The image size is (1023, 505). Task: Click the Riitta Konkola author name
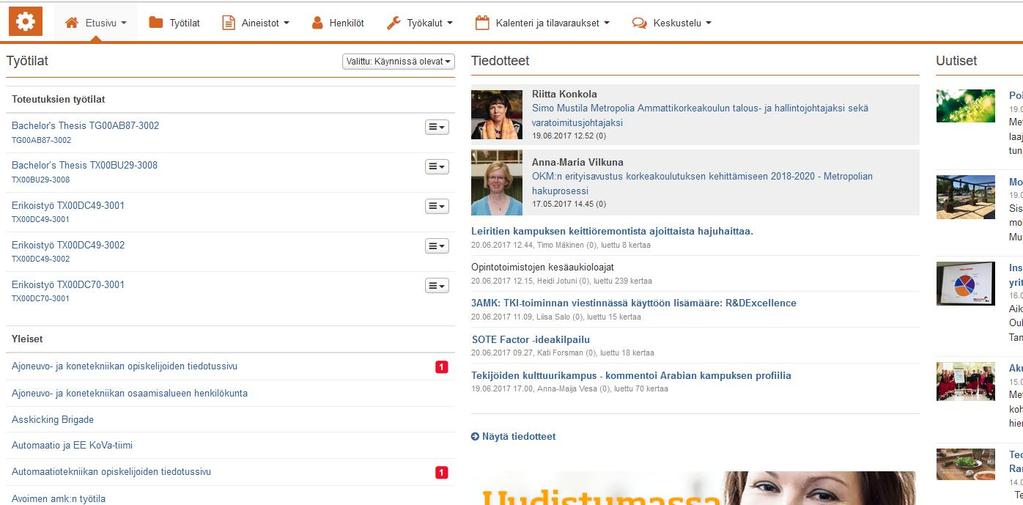(564, 94)
